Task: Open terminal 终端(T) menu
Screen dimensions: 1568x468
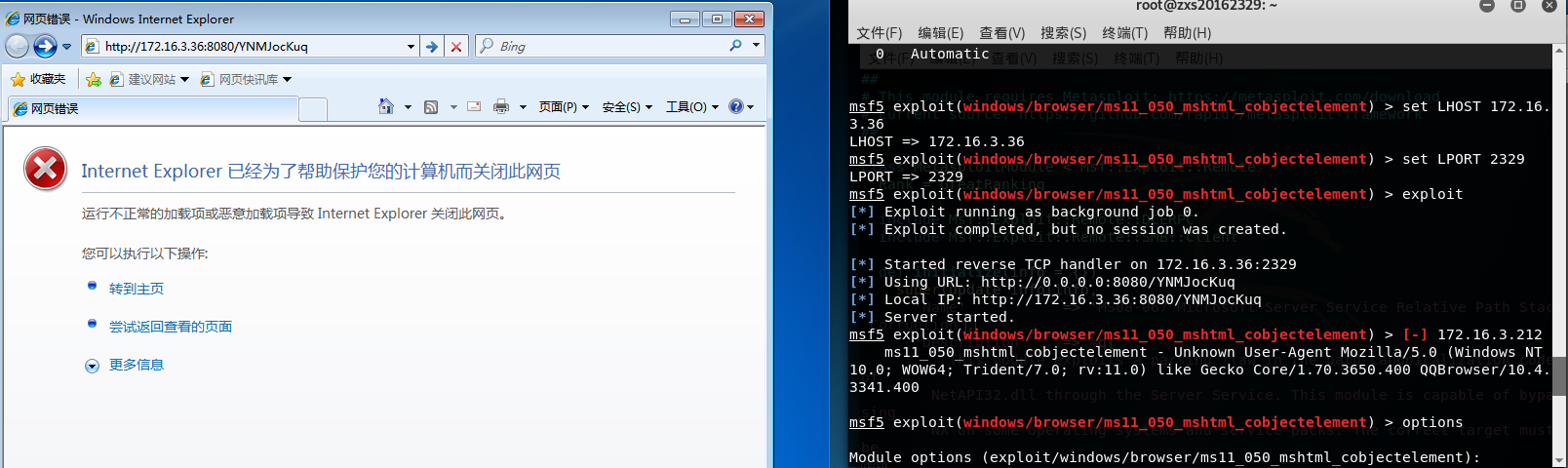Action: coord(1125,33)
